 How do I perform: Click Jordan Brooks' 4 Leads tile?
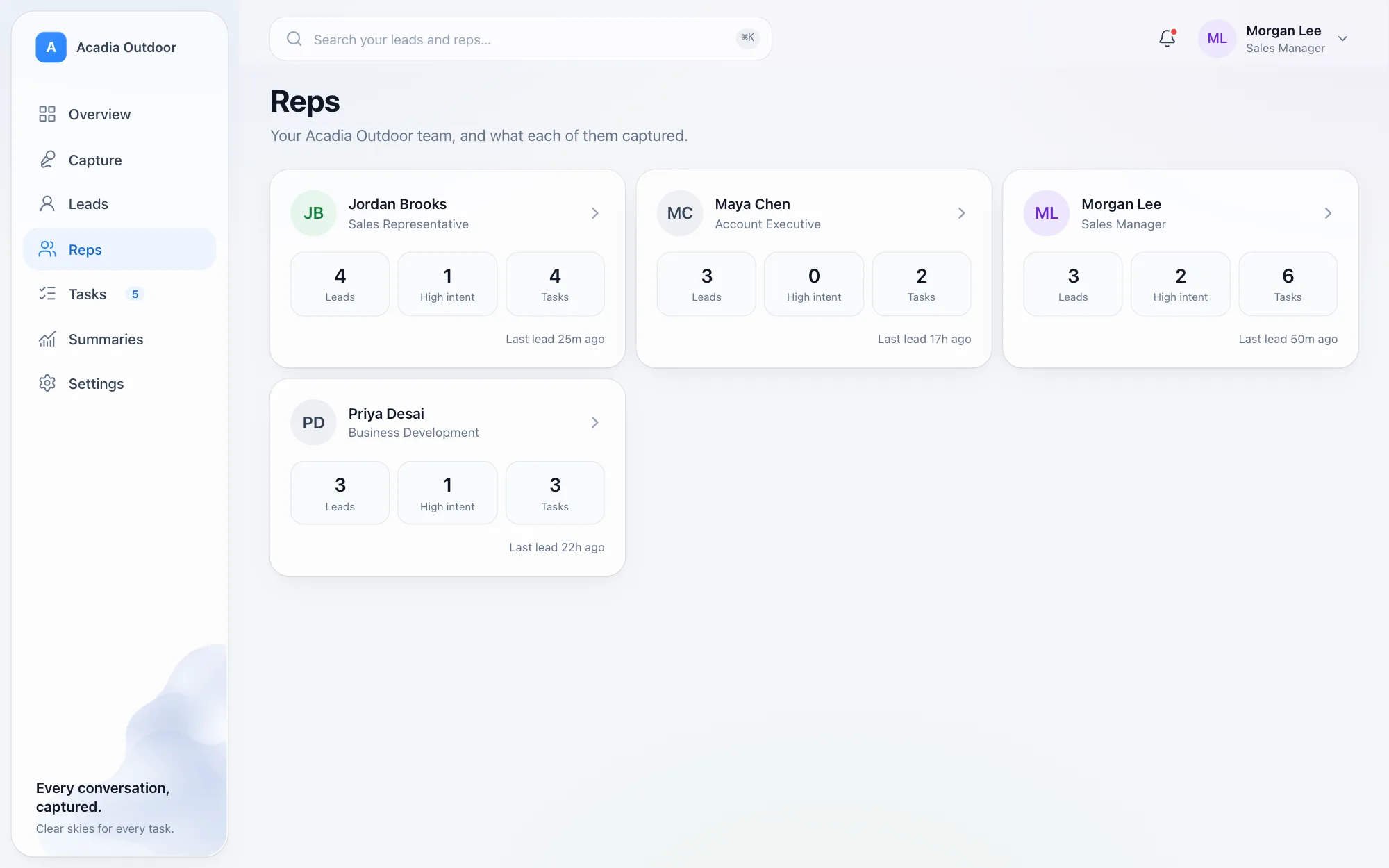tap(340, 284)
